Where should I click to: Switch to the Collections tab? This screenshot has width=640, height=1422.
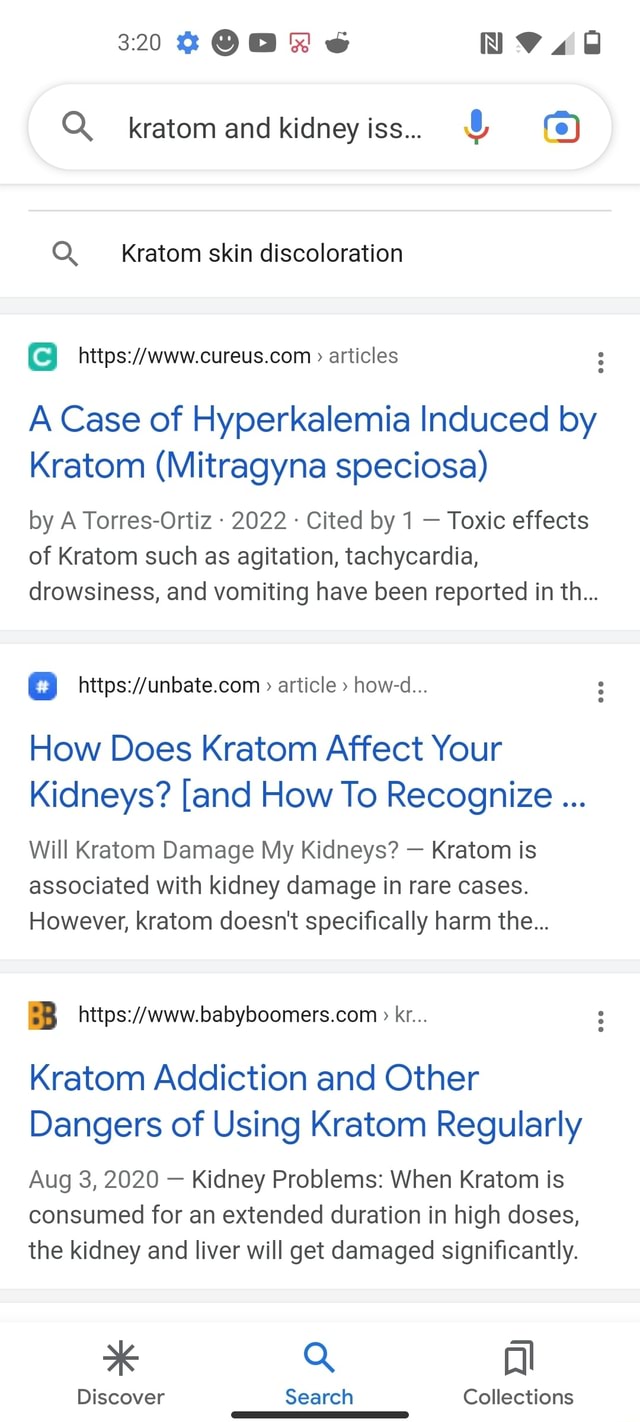tap(517, 1372)
